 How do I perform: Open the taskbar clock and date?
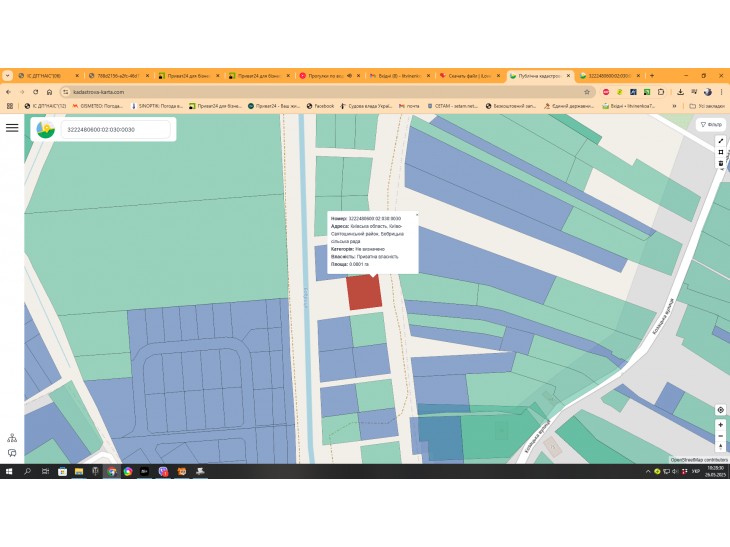[716, 472]
